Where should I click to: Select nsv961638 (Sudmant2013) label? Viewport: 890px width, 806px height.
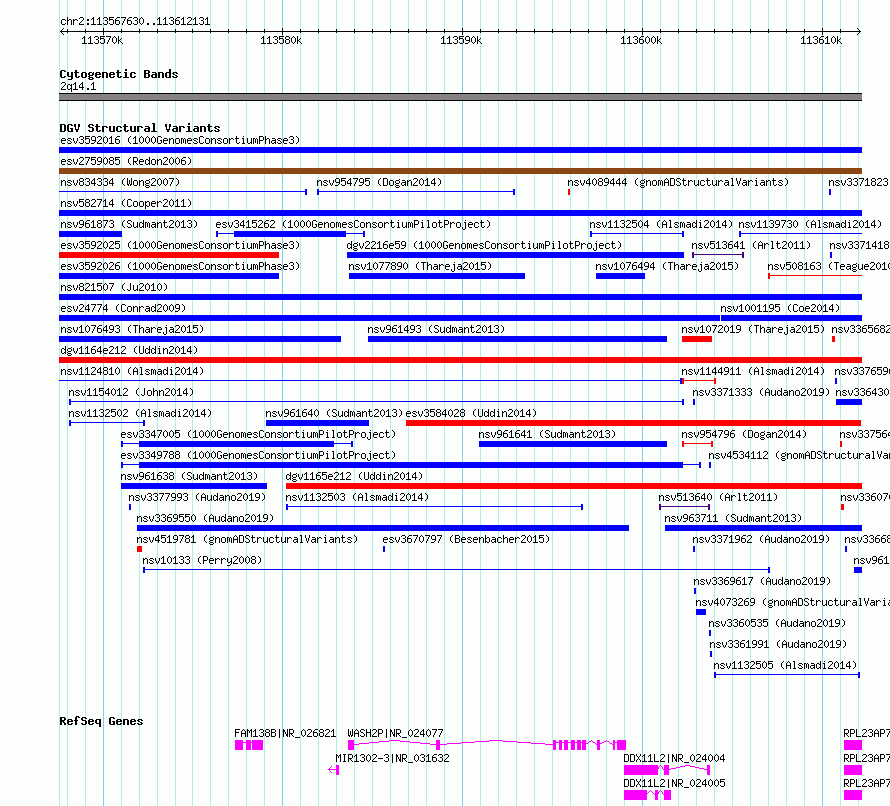[x=189, y=476]
